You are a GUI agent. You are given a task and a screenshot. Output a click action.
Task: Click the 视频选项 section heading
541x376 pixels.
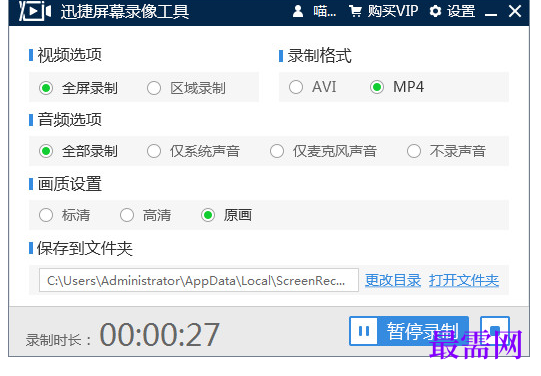click(70, 55)
